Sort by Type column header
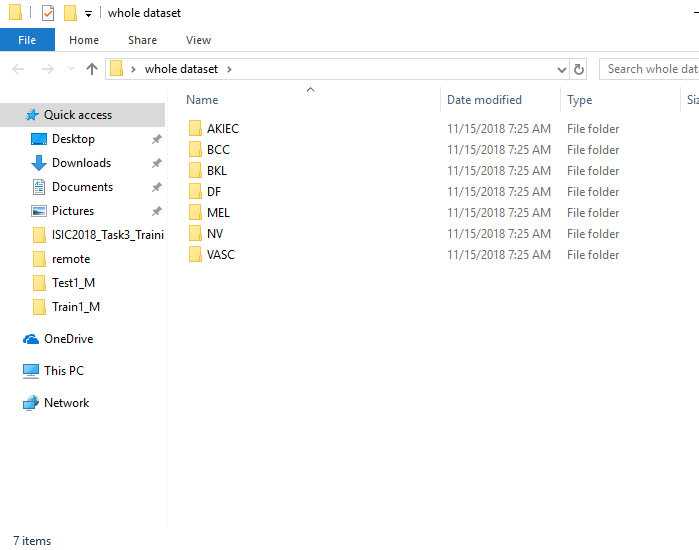This screenshot has height=550, width=699. click(579, 100)
